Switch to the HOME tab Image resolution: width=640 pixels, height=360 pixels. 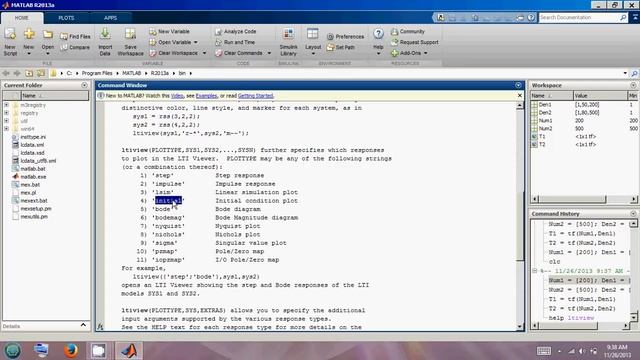click(22, 18)
